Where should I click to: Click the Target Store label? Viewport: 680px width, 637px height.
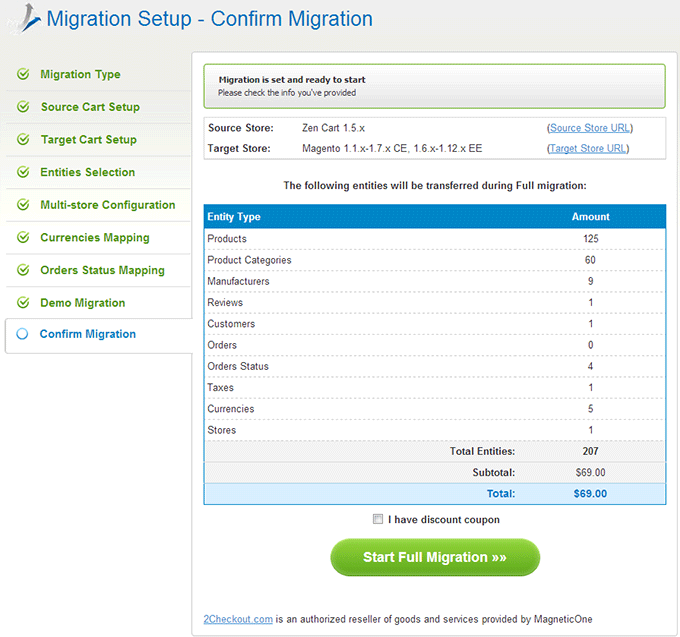click(x=239, y=148)
